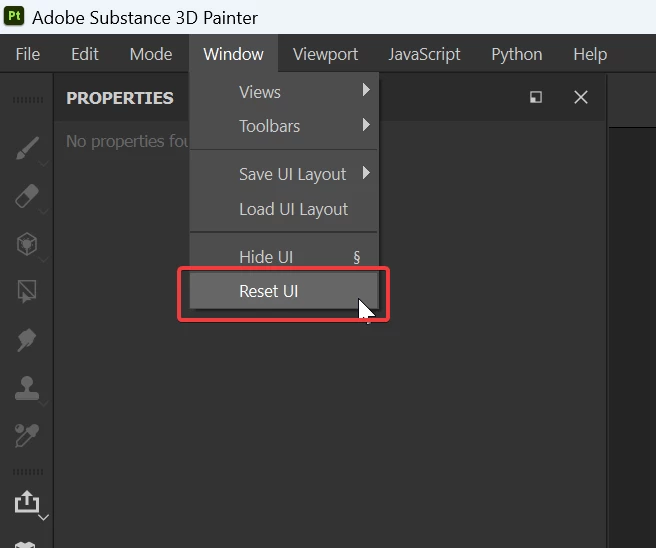Click the PROPERTIES panel title

click(120, 98)
